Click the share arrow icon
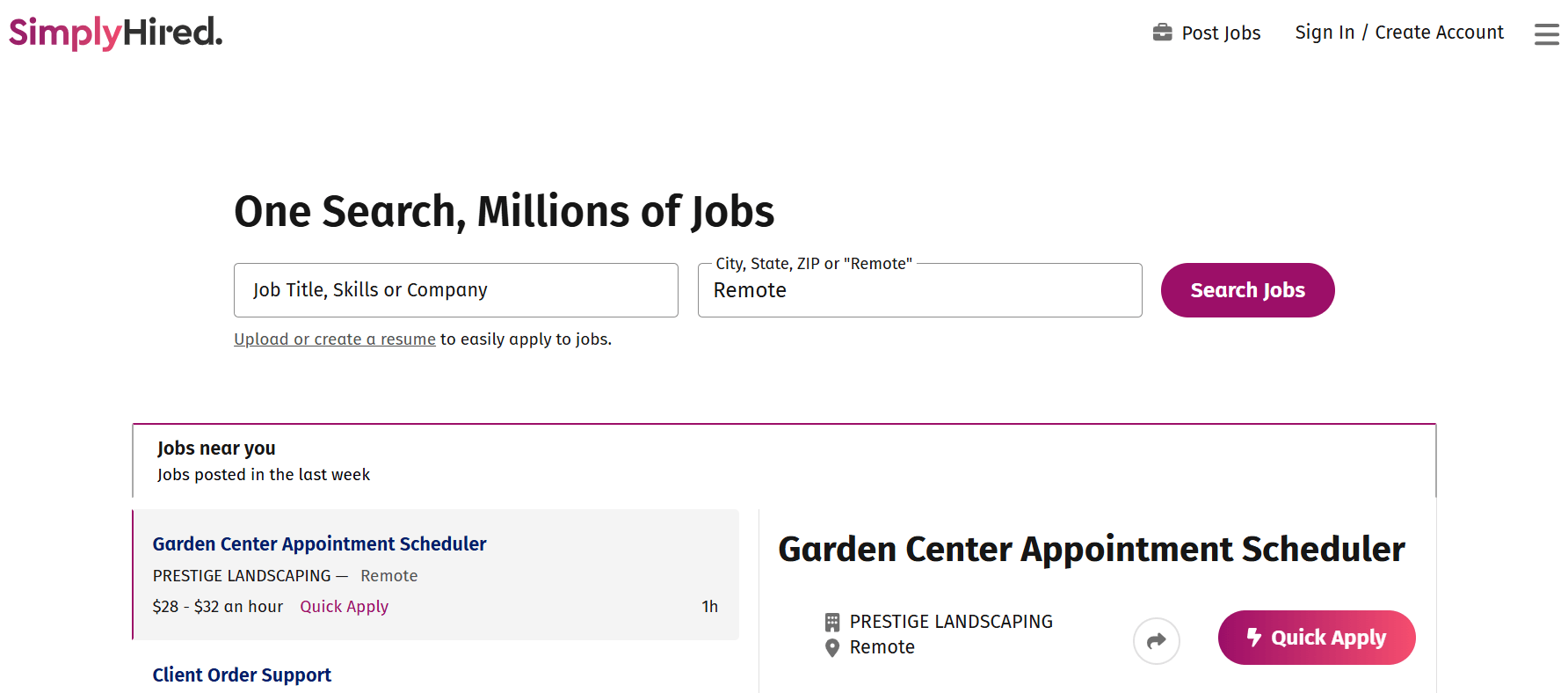The image size is (1568, 693). [x=1156, y=641]
